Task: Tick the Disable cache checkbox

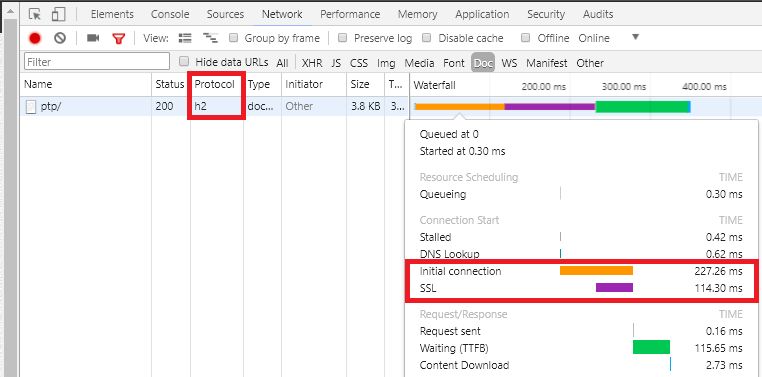Action: click(427, 37)
